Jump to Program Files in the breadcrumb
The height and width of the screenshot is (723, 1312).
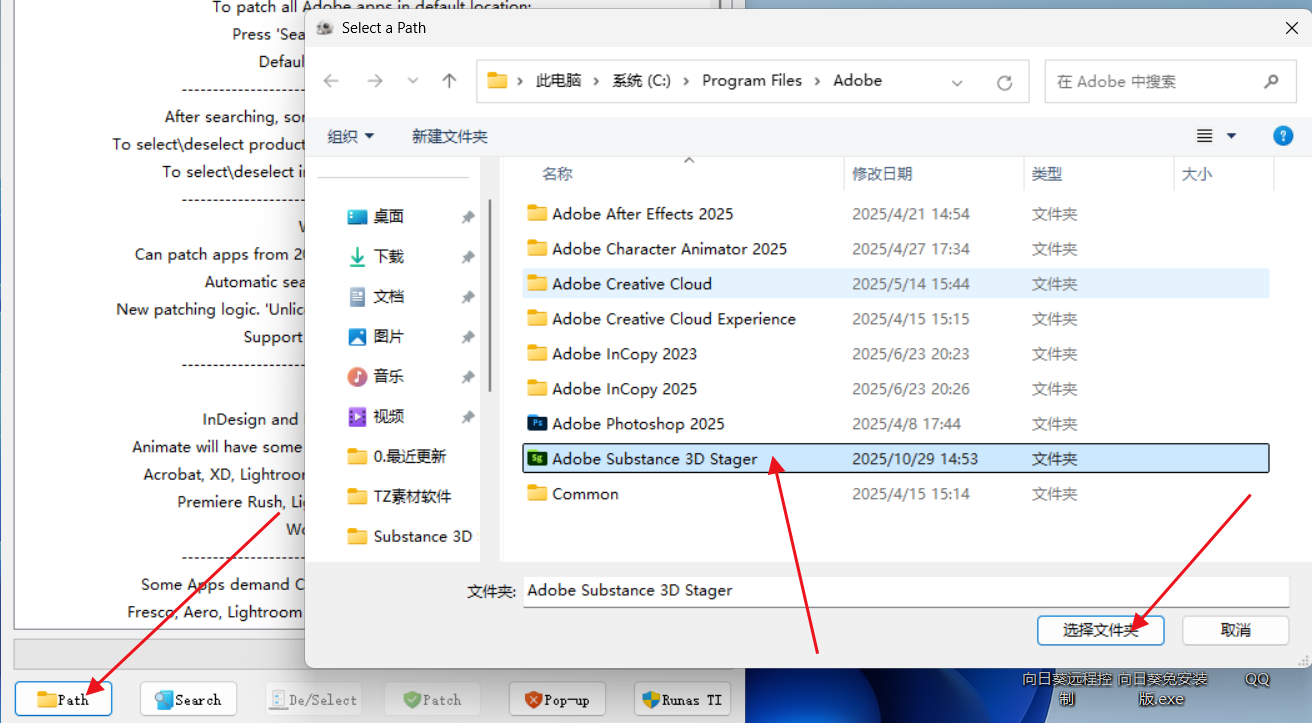(752, 81)
